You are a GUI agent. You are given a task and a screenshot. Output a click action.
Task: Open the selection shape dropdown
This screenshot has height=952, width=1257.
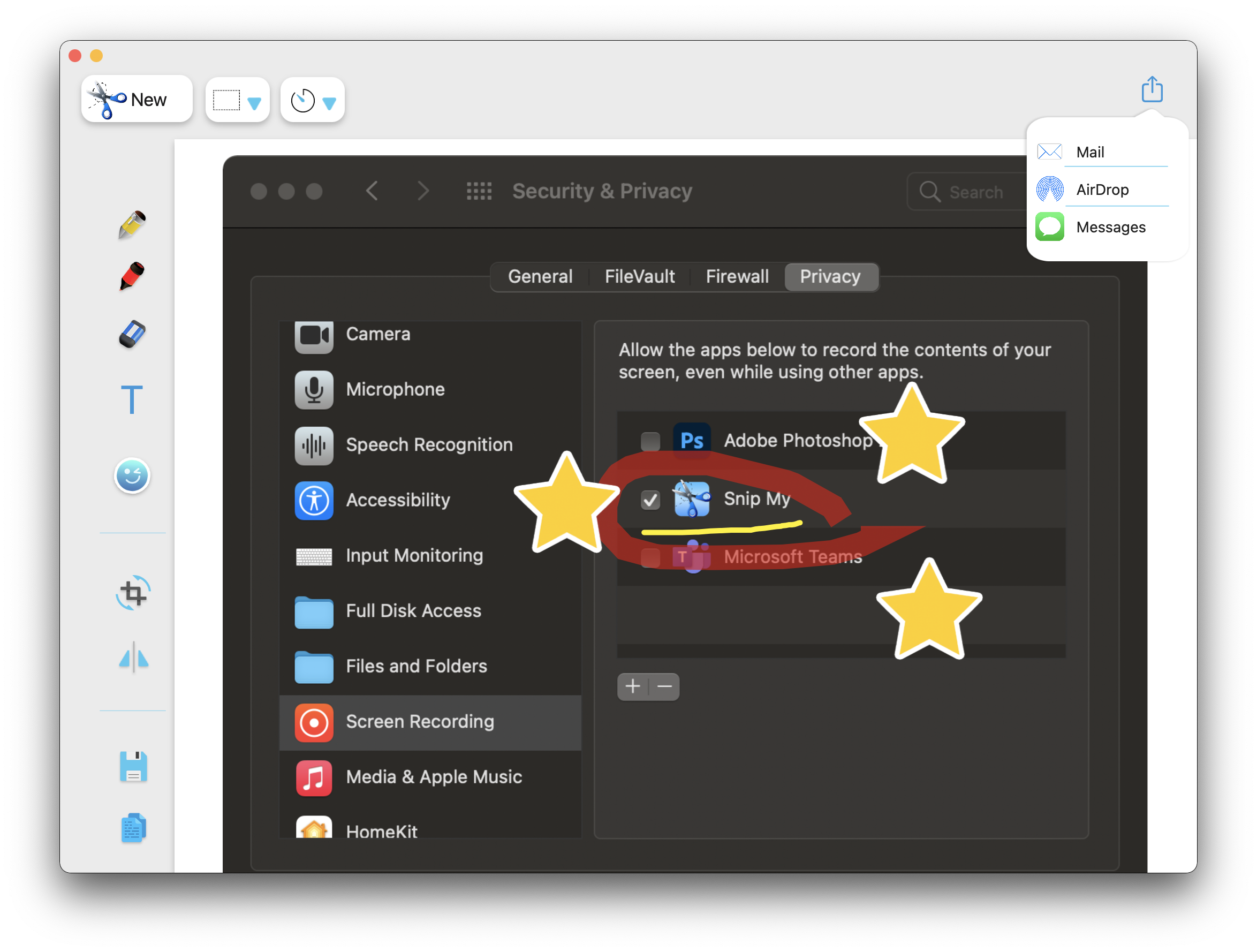pos(238,100)
